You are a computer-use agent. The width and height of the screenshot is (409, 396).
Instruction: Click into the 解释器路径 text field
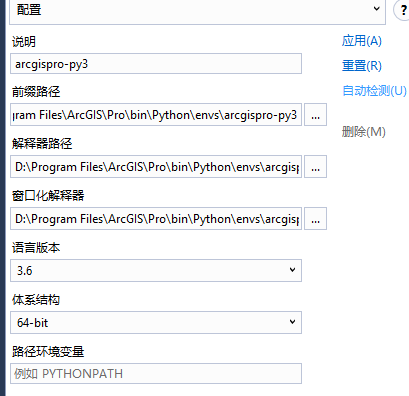[156, 166]
